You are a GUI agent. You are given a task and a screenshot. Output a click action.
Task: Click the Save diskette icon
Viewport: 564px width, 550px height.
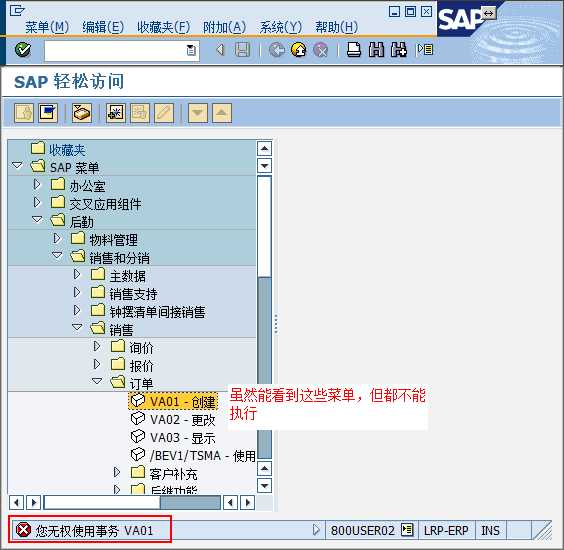(x=242, y=50)
